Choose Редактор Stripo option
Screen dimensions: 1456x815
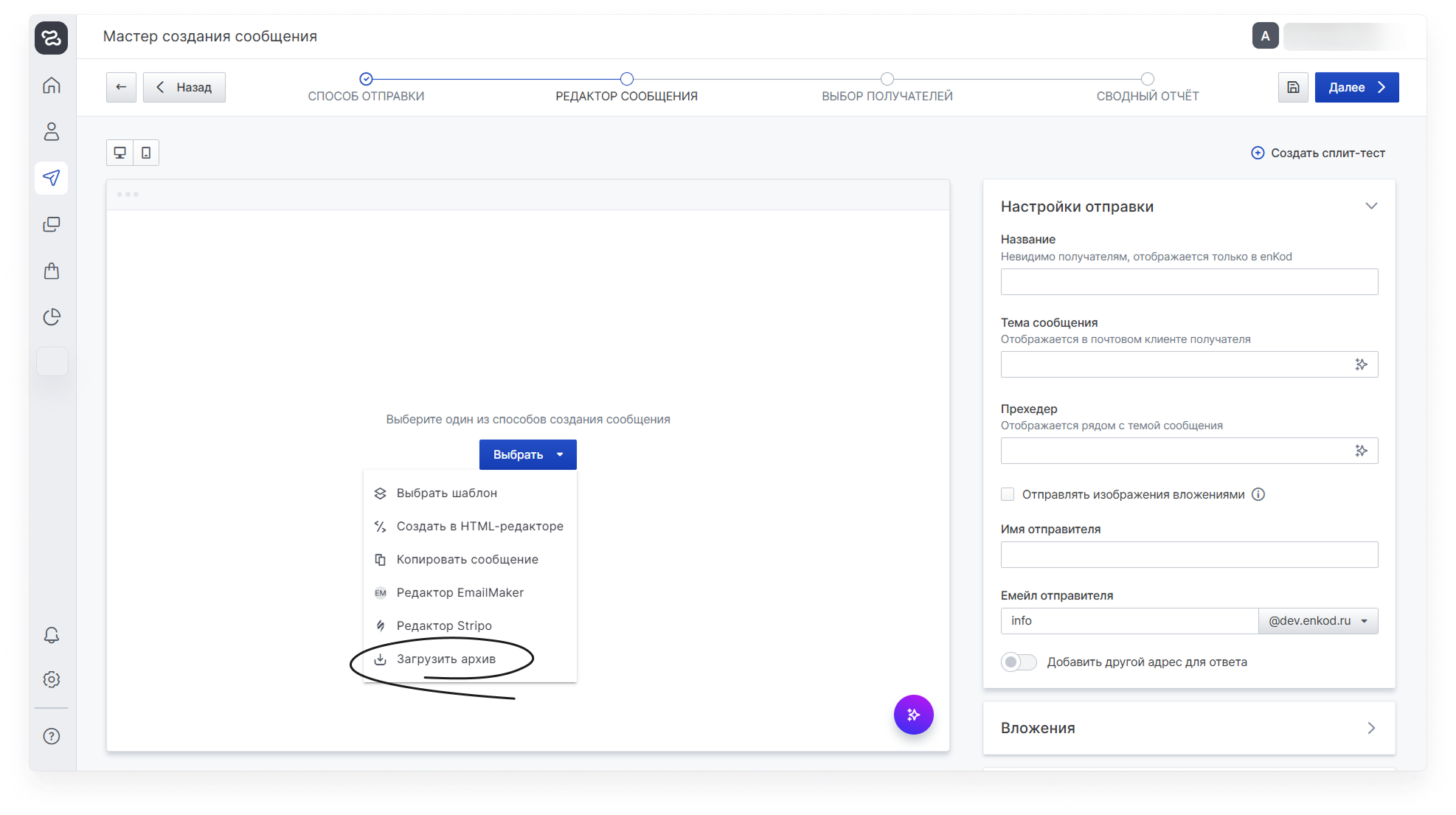[470, 625]
